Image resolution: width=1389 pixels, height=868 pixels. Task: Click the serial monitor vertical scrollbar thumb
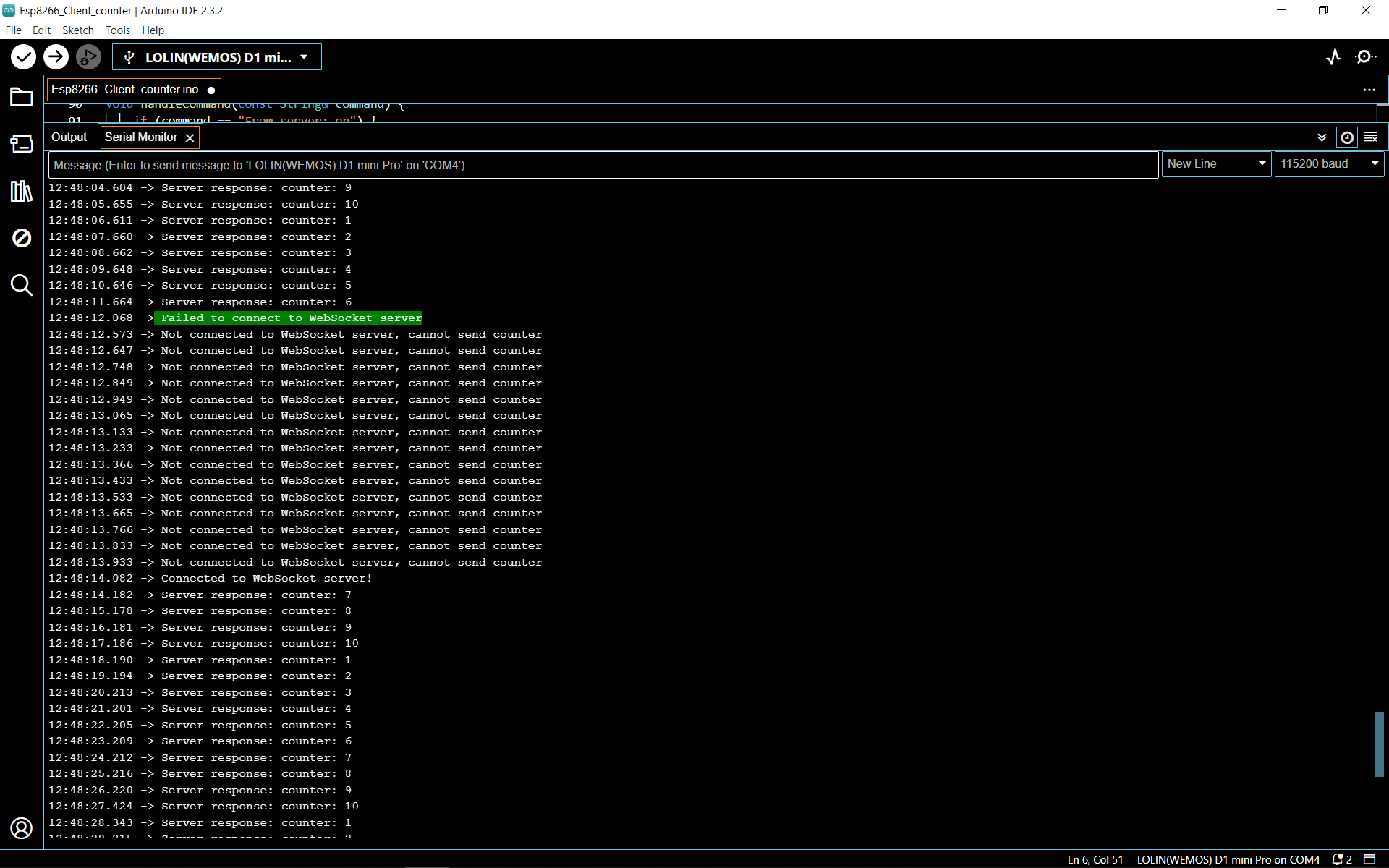pos(1379,744)
